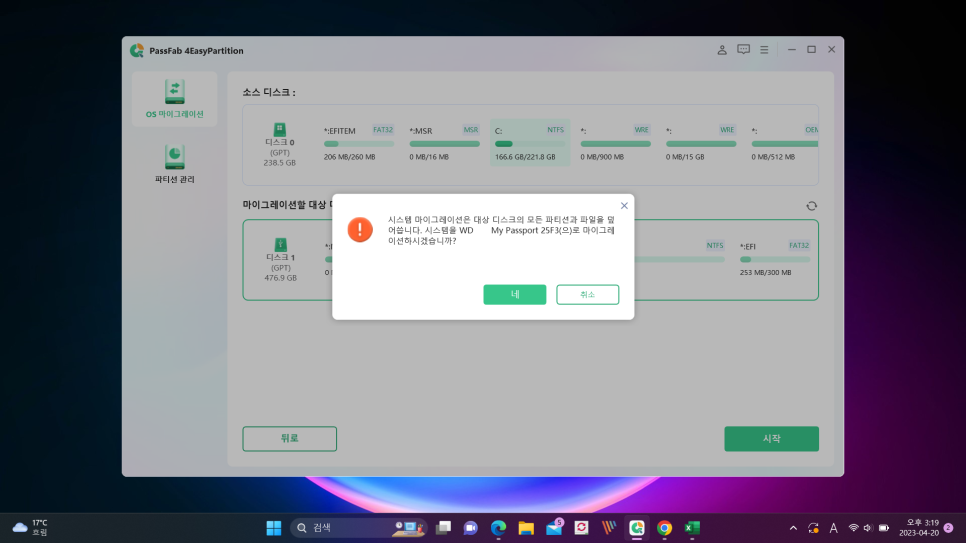Open the clock showing 오후 3:19

(919, 528)
